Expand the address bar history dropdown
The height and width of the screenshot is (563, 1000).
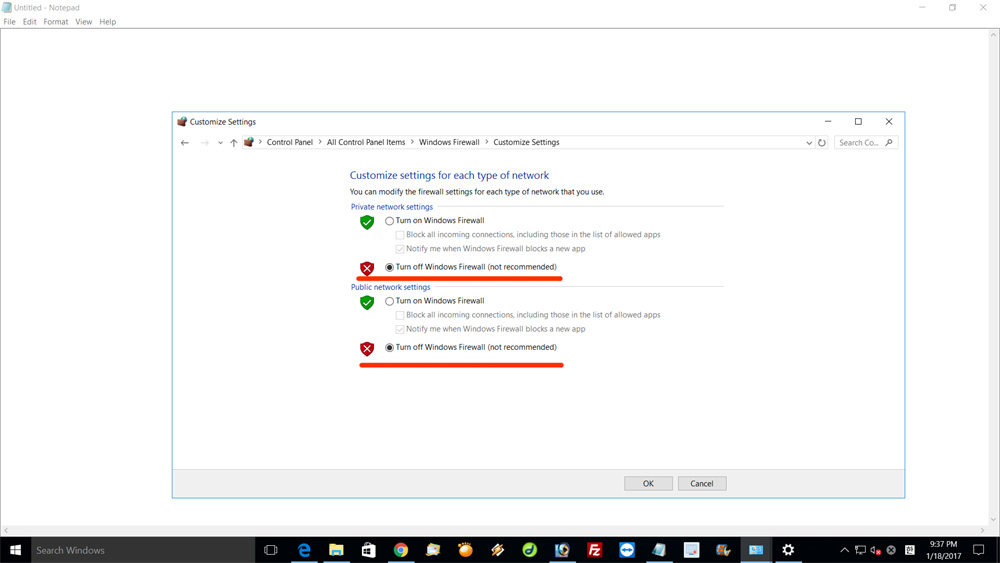point(809,143)
